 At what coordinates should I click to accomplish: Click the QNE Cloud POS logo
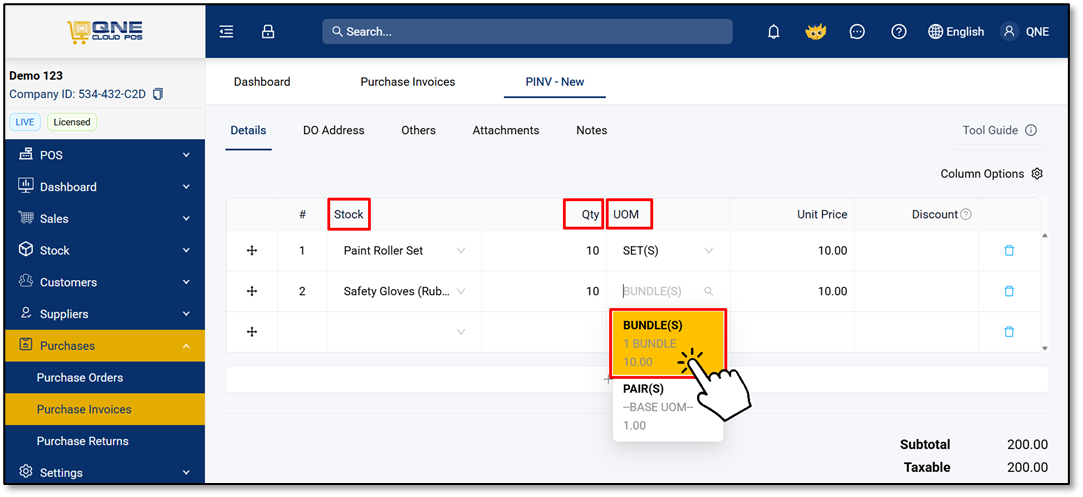click(105, 32)
